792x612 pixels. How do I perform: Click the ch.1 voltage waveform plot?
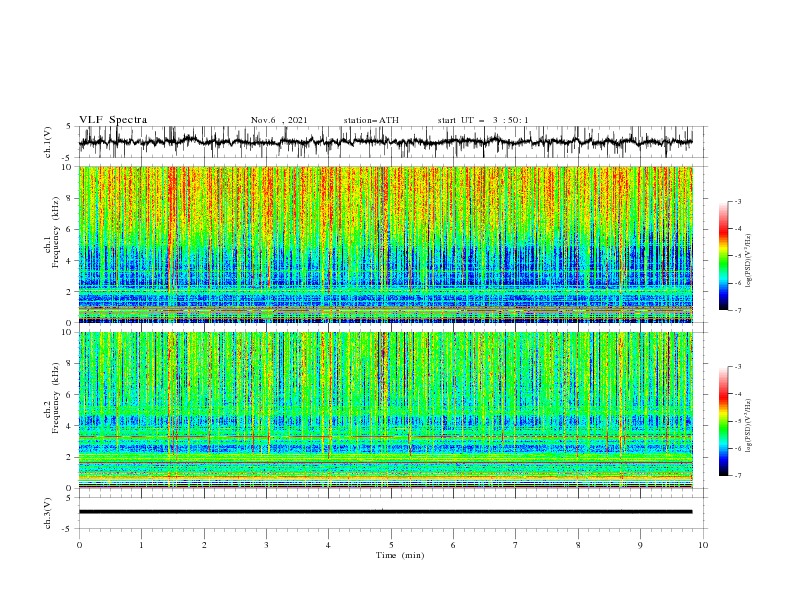click(385, 142)
